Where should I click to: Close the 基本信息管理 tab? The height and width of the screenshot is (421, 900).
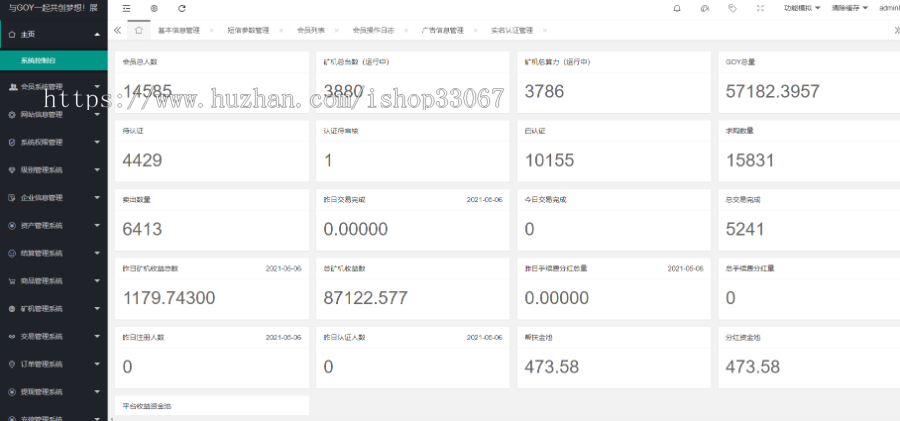point(212,30)
